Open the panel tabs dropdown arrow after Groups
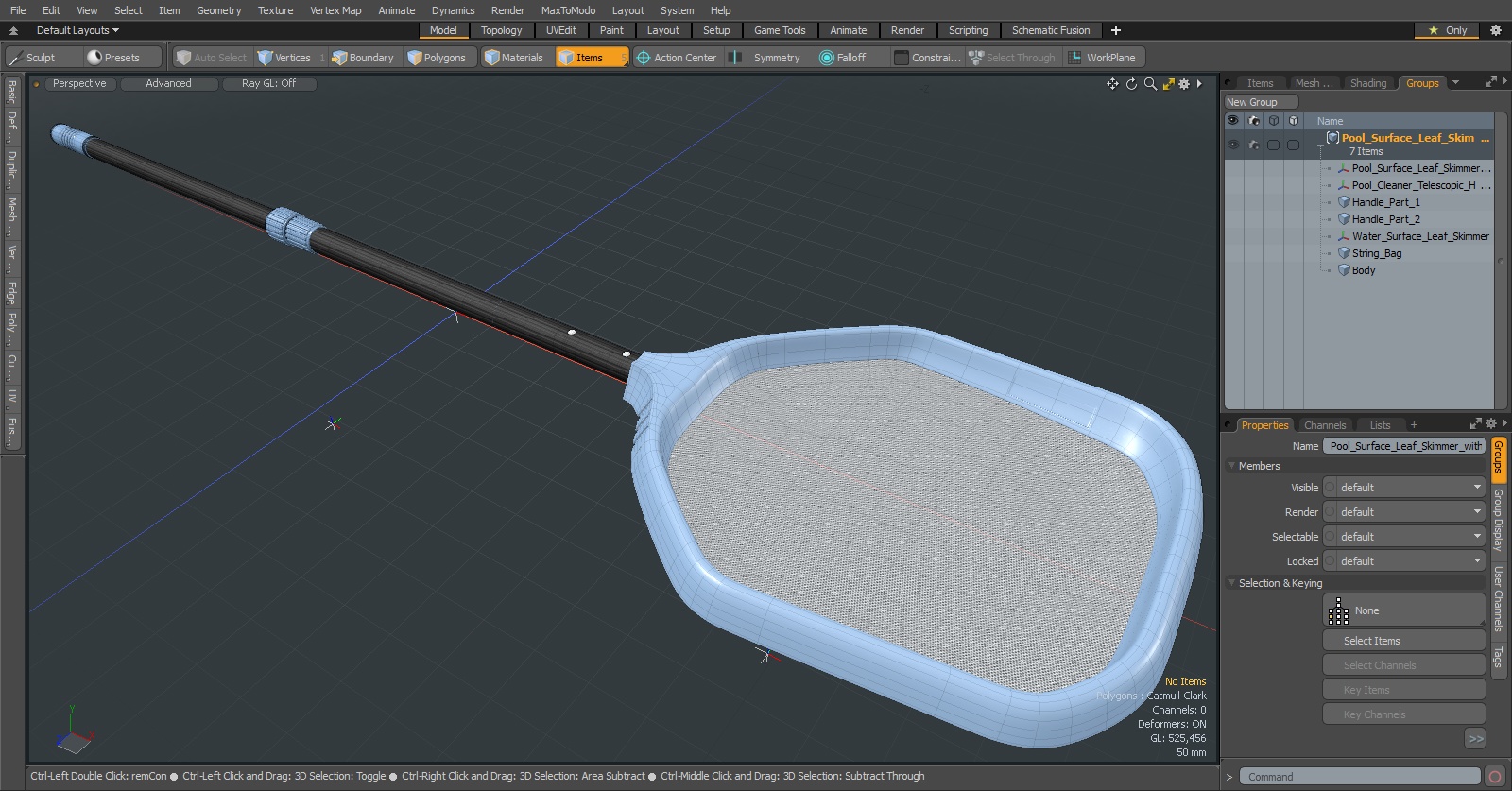The width and height of the screenshot is (1512, 791). pos(1455,83)
